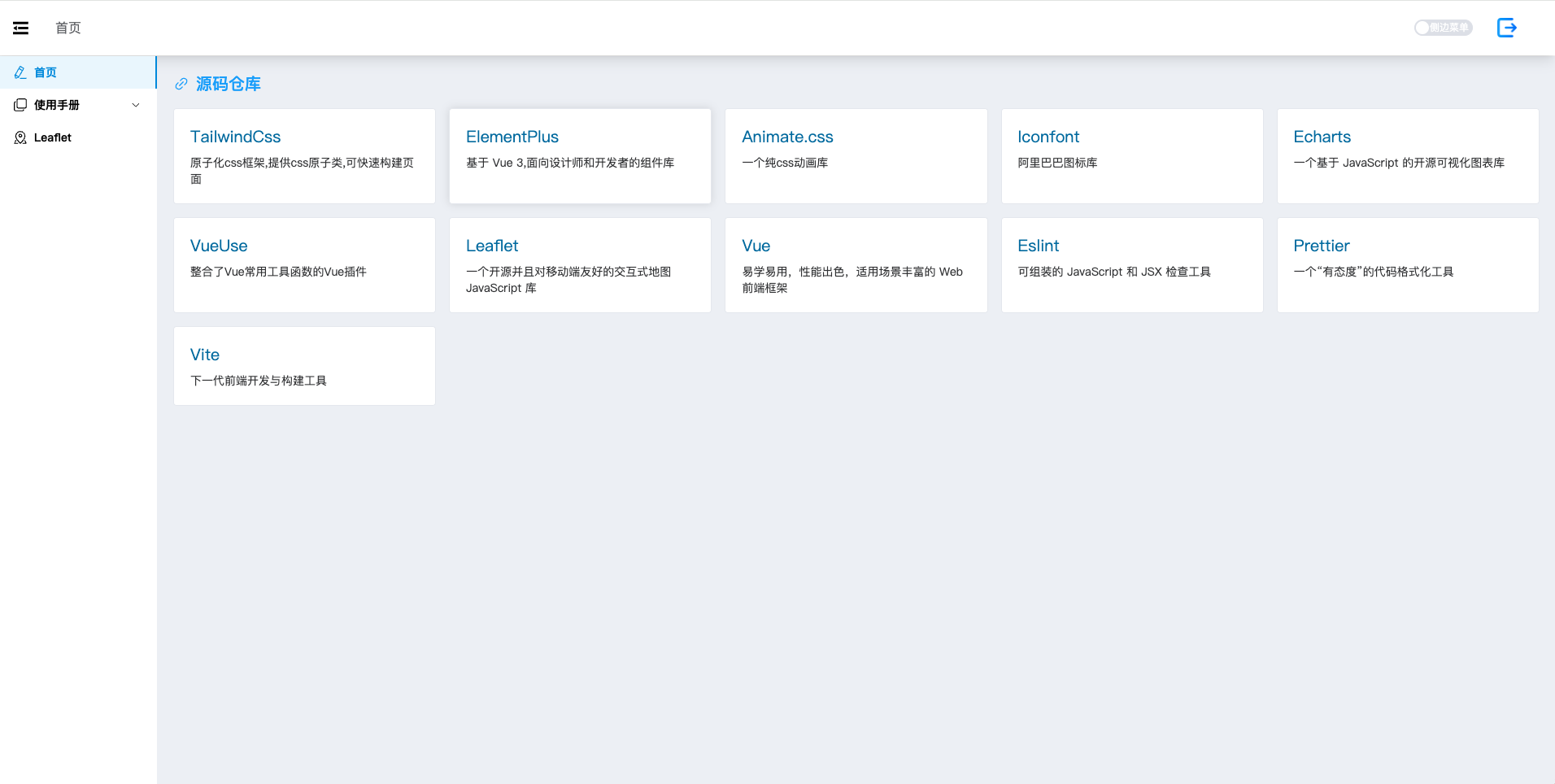
Task: Open the Animate.css link
Action: (787, 137)
